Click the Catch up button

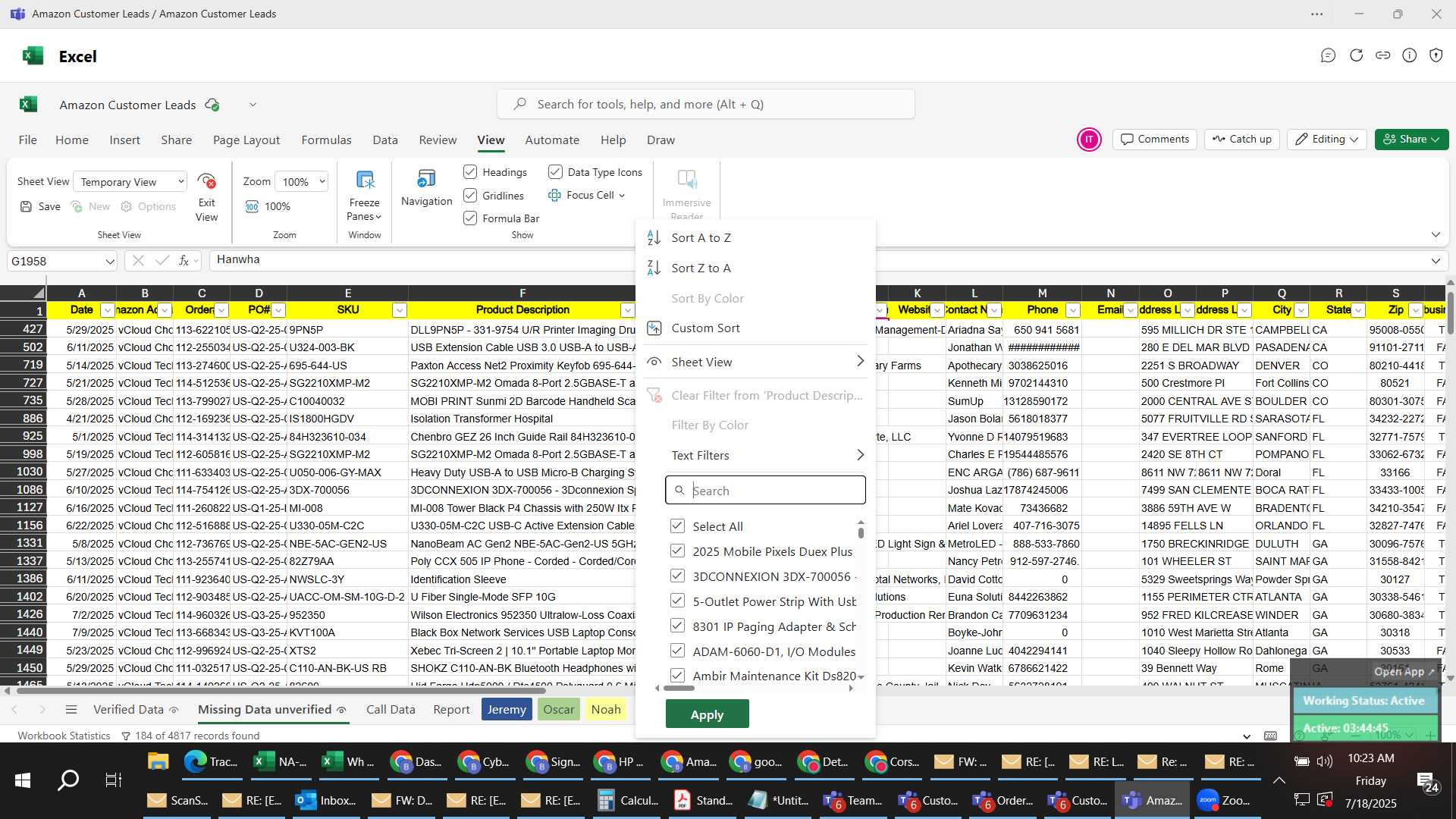[1241, 140]
